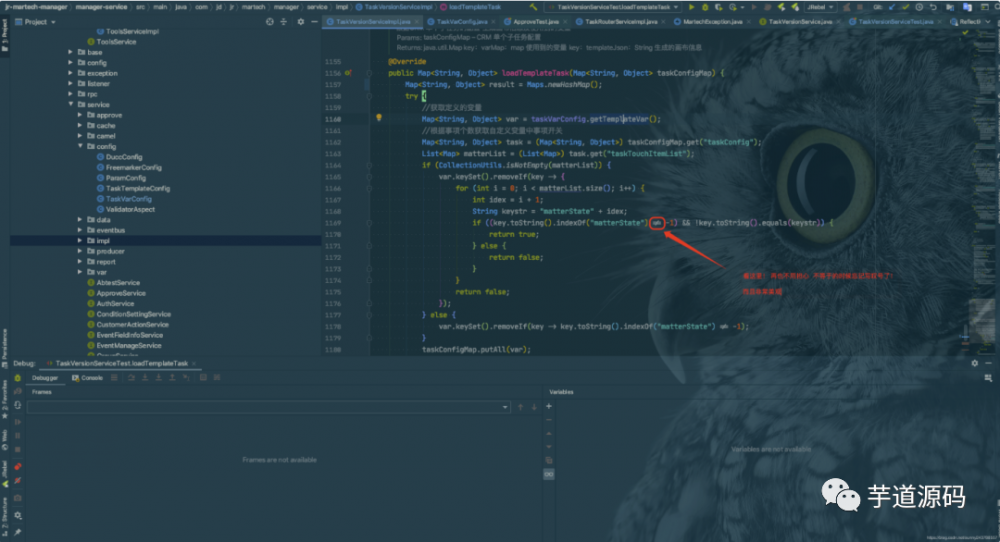Click locate file target icon in Project panel

coord(269,22)
